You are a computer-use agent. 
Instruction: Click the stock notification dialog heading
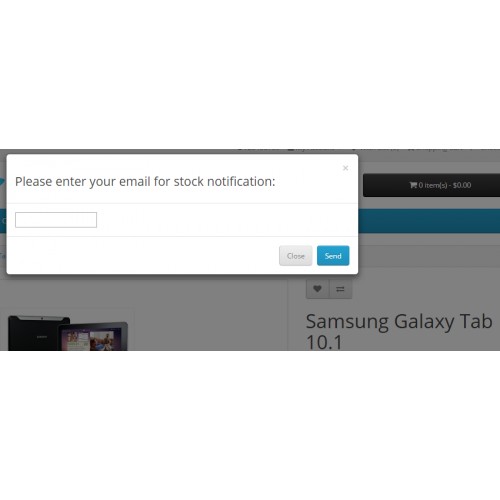(145, 182)
